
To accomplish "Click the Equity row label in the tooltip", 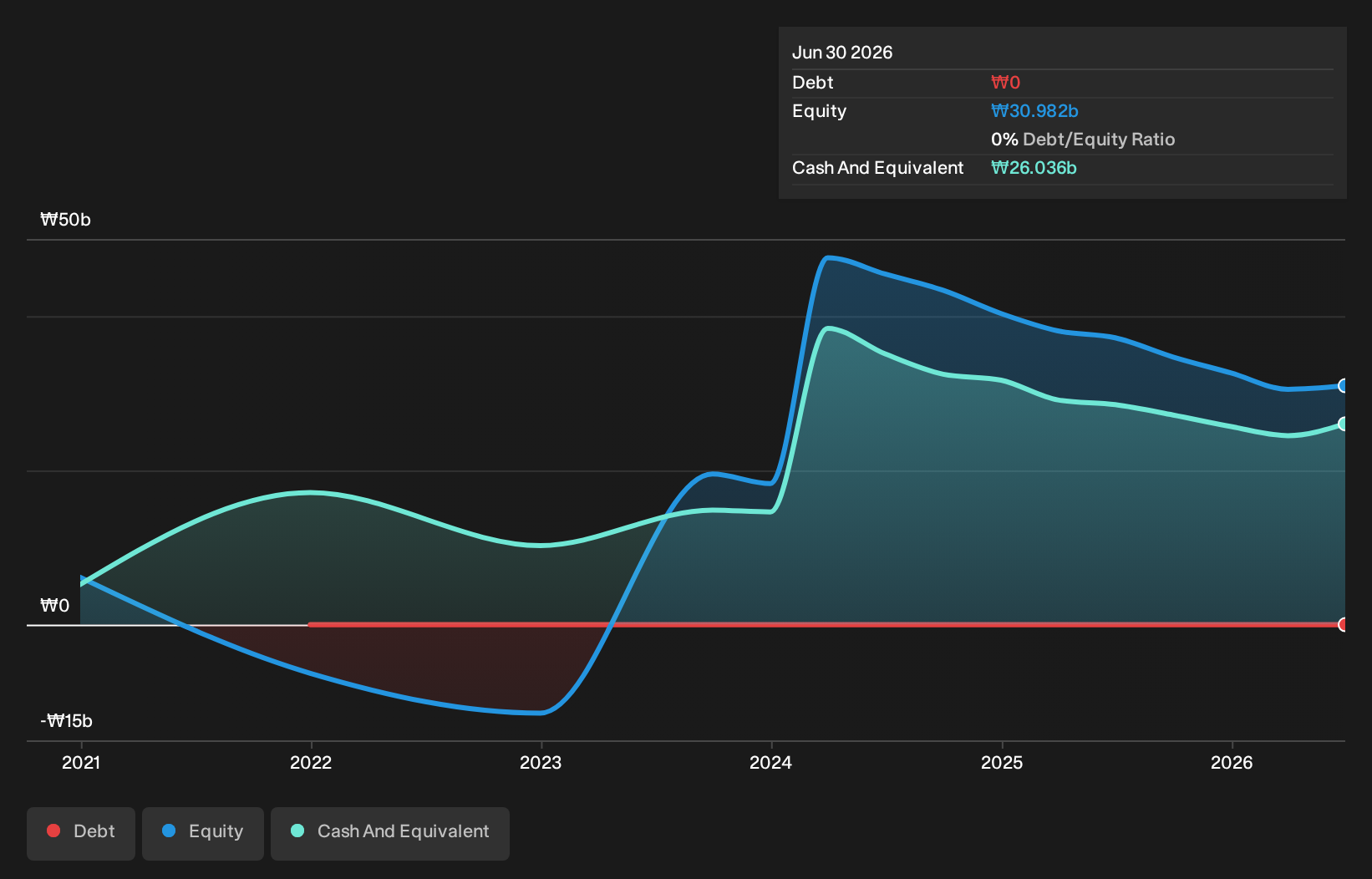I will coord(819,111).
